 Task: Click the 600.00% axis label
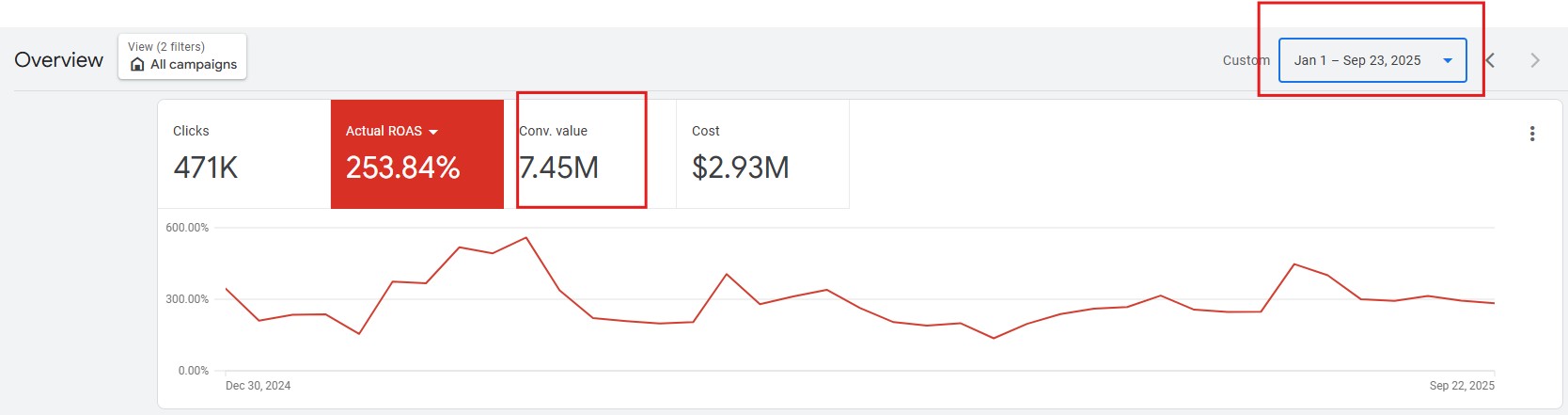click(187, 228)
